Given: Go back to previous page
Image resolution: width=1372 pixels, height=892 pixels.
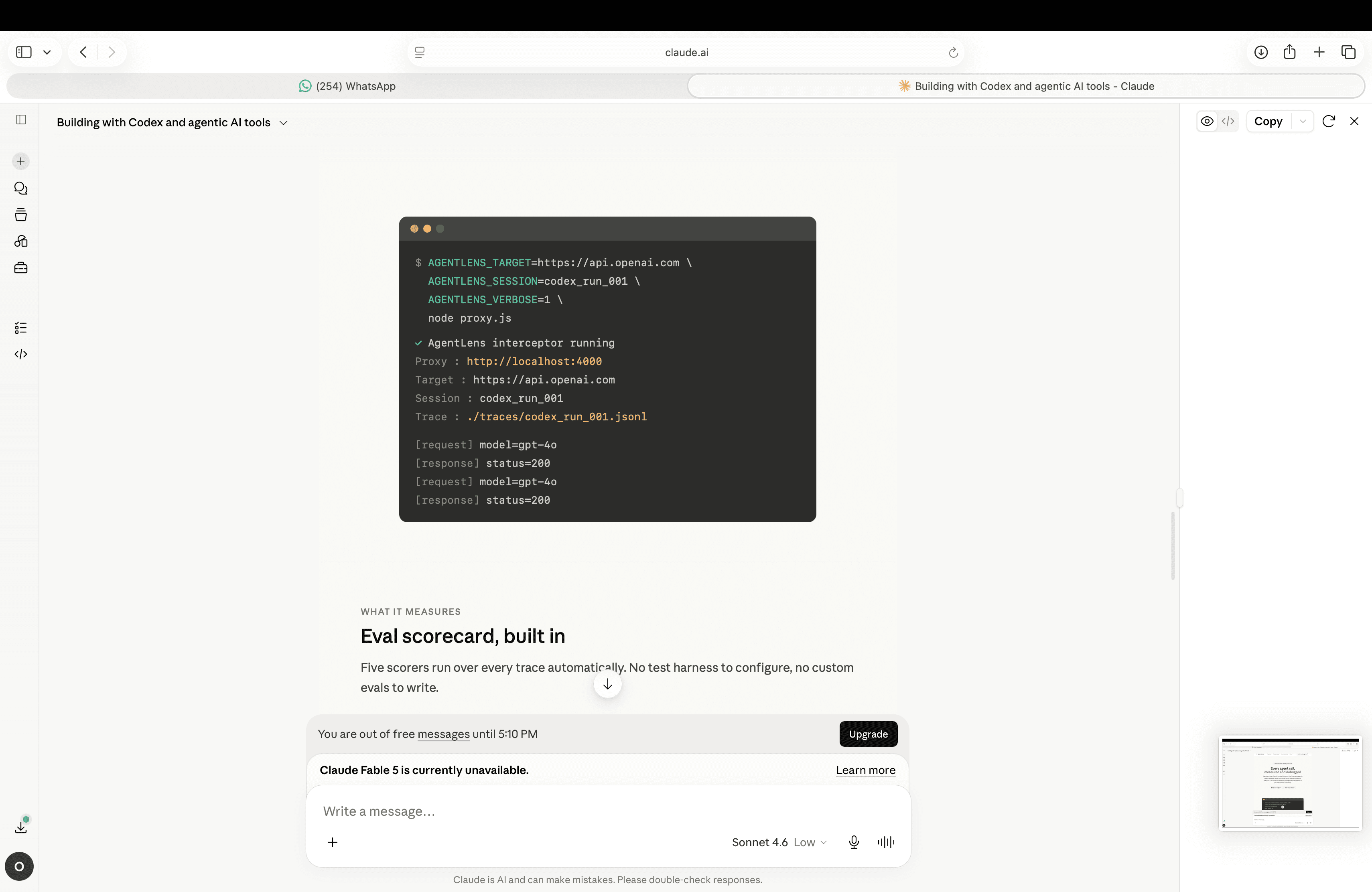Looking at the screenshot, I should (83, 53).
